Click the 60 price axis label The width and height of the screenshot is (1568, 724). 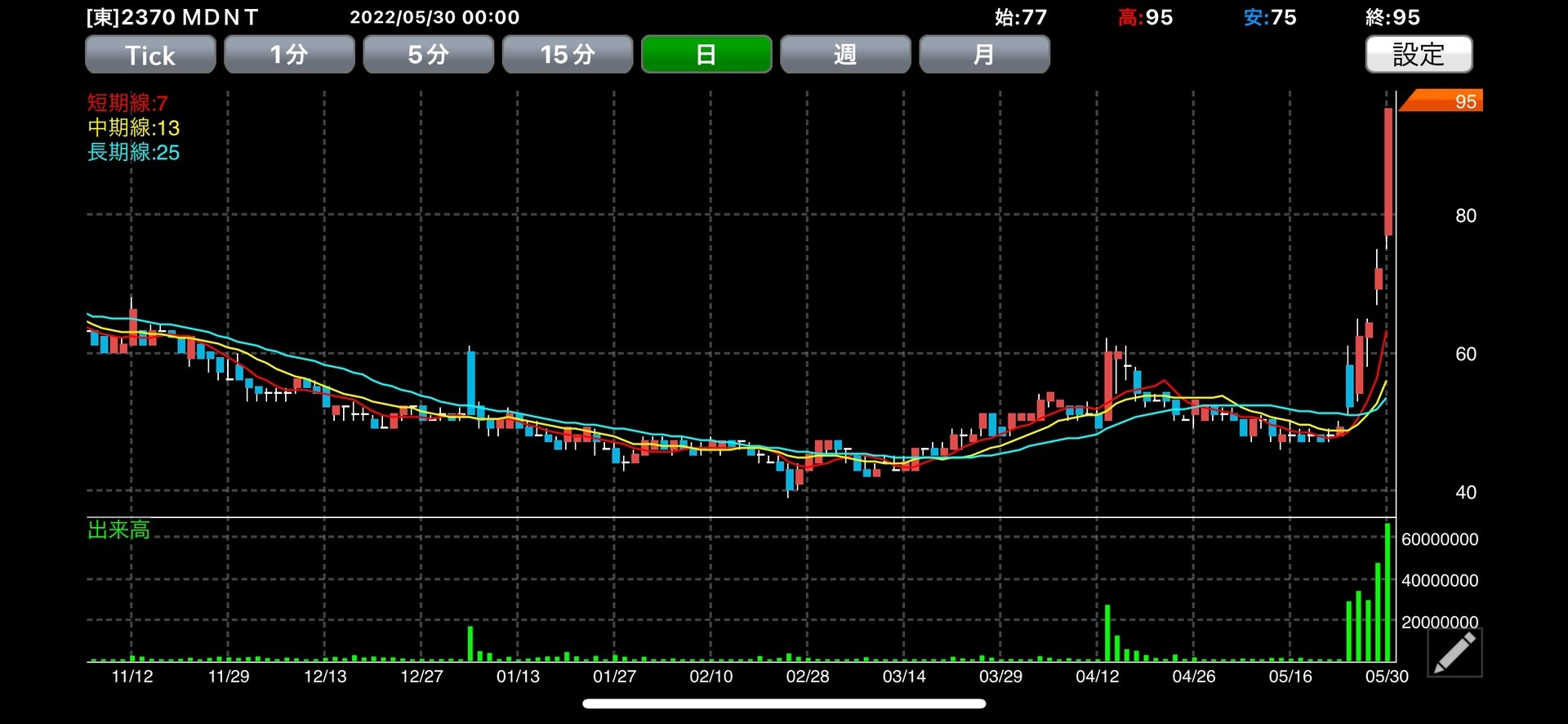(x=1466, y=354)
